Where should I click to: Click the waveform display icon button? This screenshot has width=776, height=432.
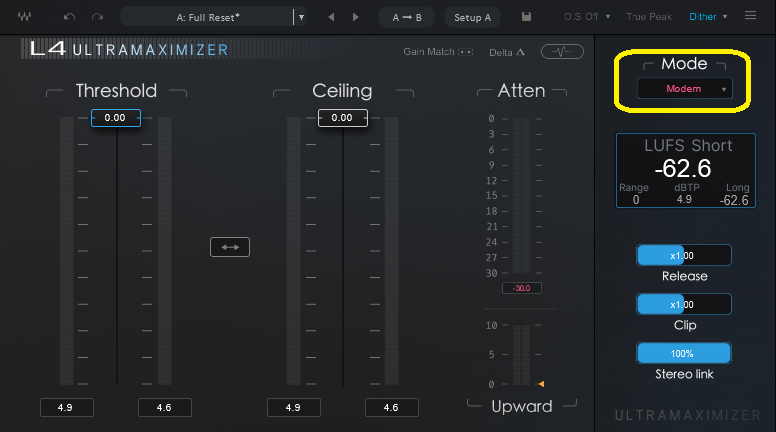(562, 52)
